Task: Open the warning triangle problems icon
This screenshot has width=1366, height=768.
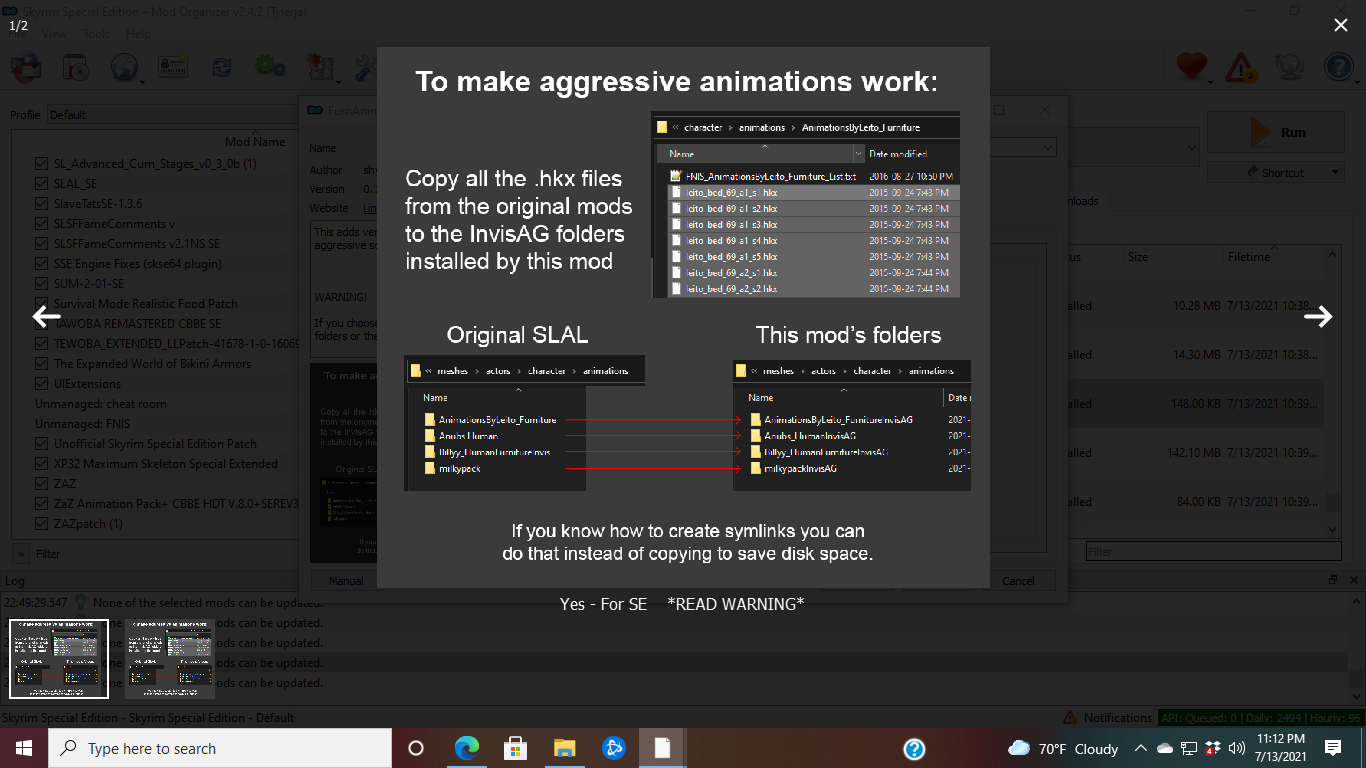Action: (1241, 67)
